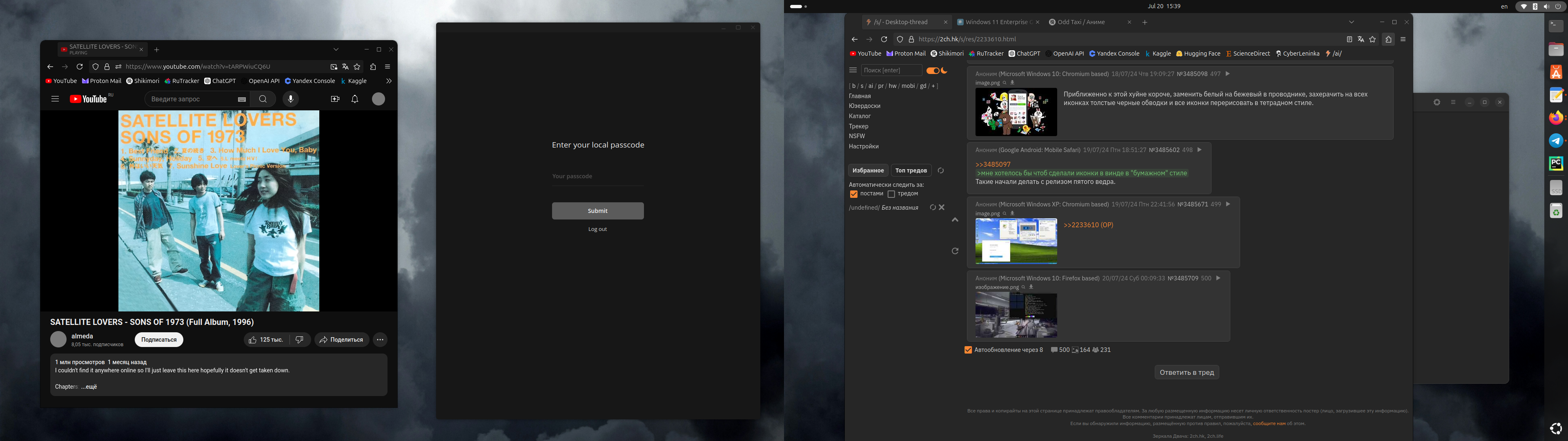
Task: Expand hidden bookmarks overflow chevron in YouTube window
Action: click(388, 81)
